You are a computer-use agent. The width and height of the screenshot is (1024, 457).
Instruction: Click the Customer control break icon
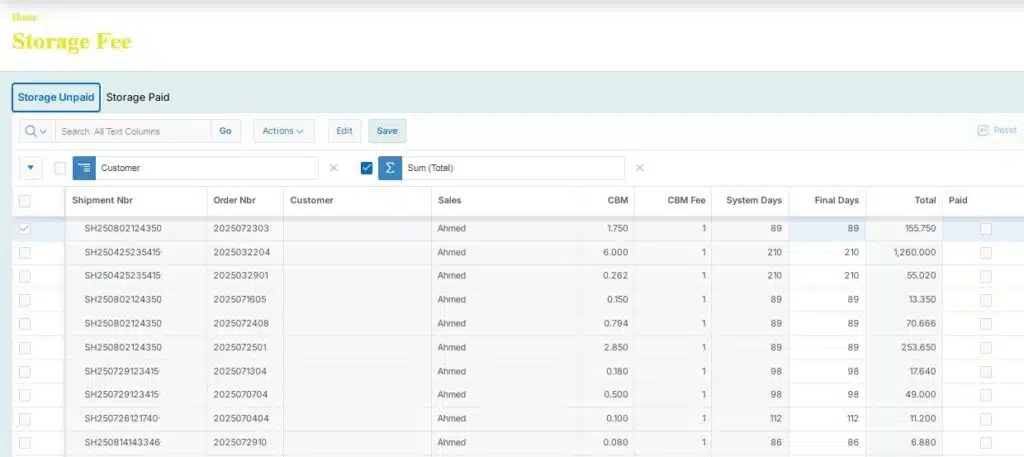pyautogui.click(x=84, y=168)
